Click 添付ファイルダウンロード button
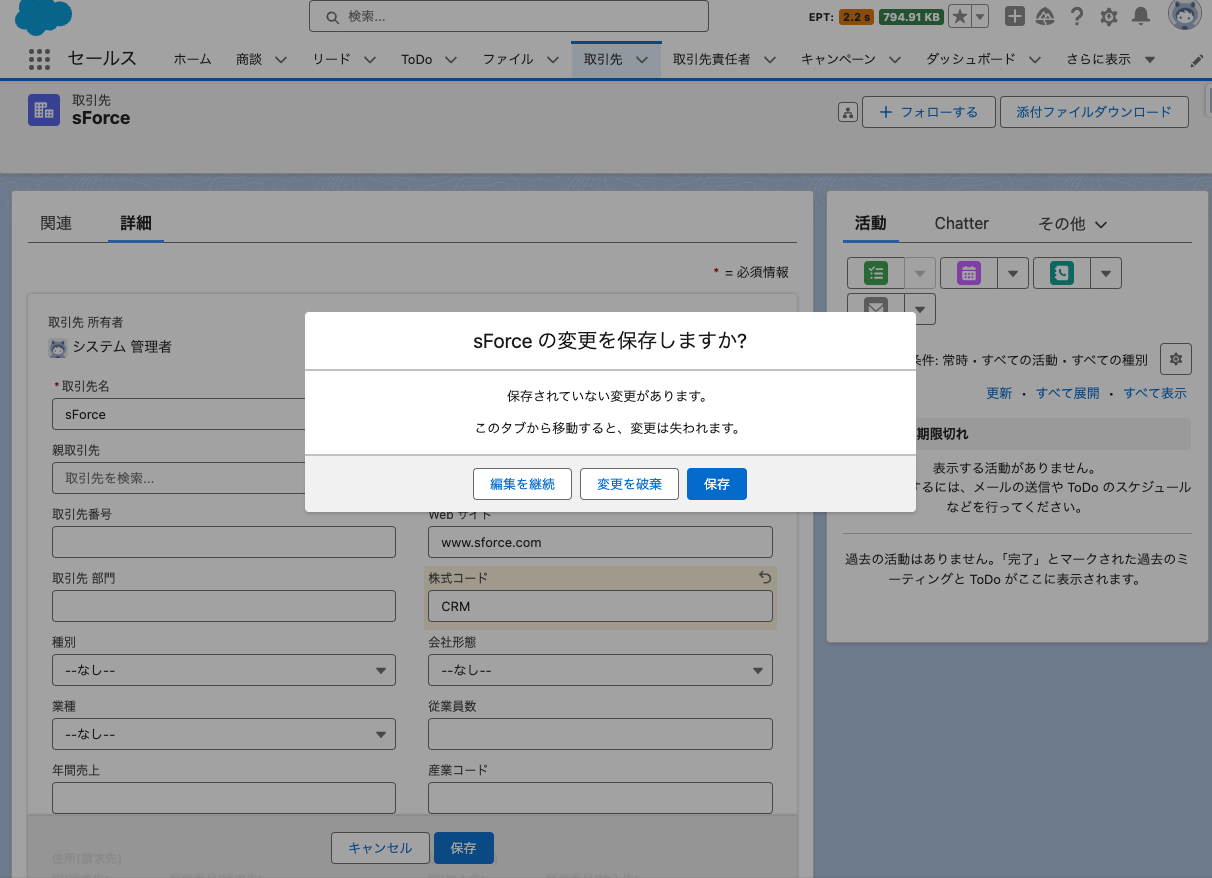 [1094, 112]
